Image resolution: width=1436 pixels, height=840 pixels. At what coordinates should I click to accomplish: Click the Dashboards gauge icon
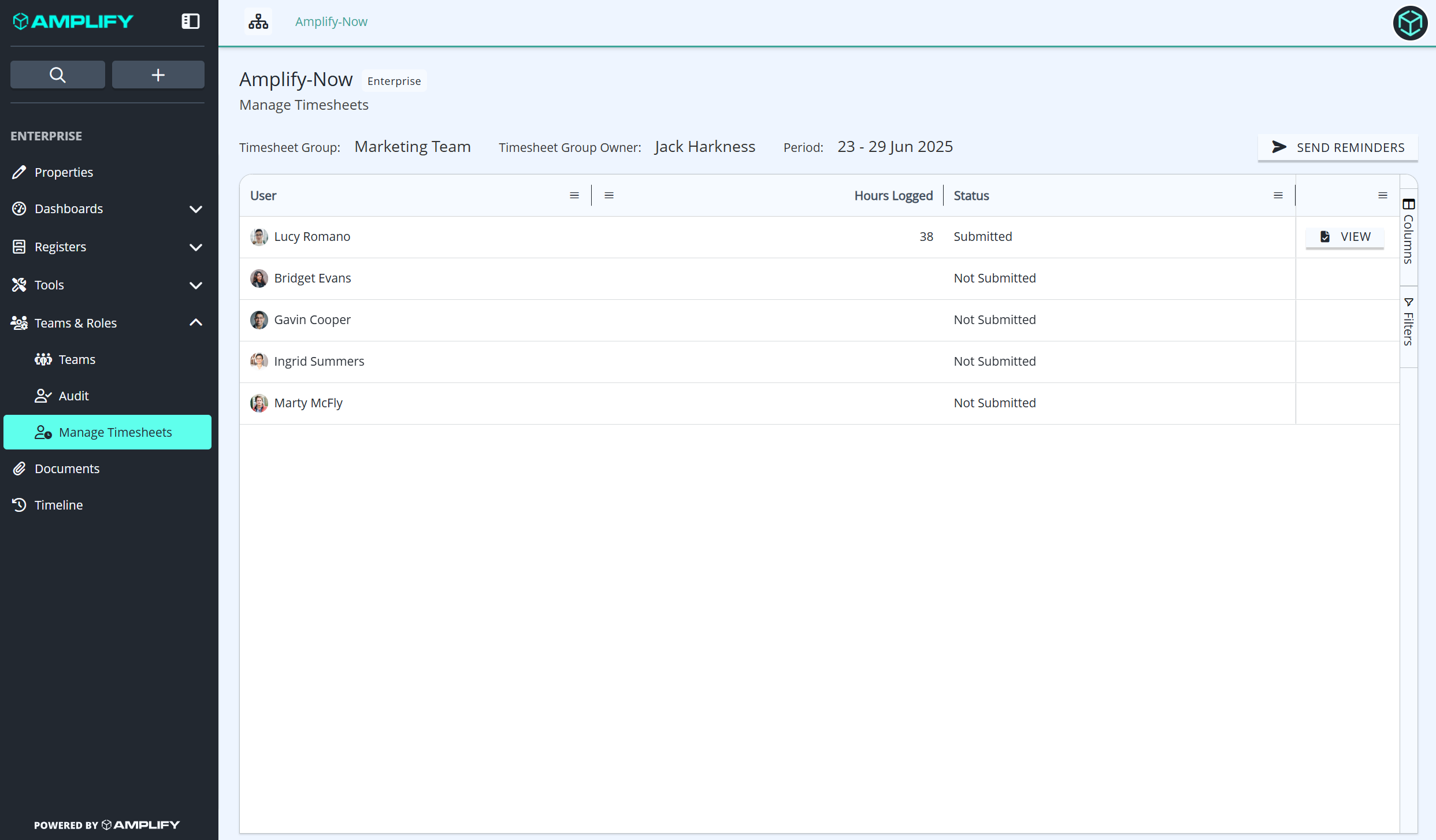[19, 209]
